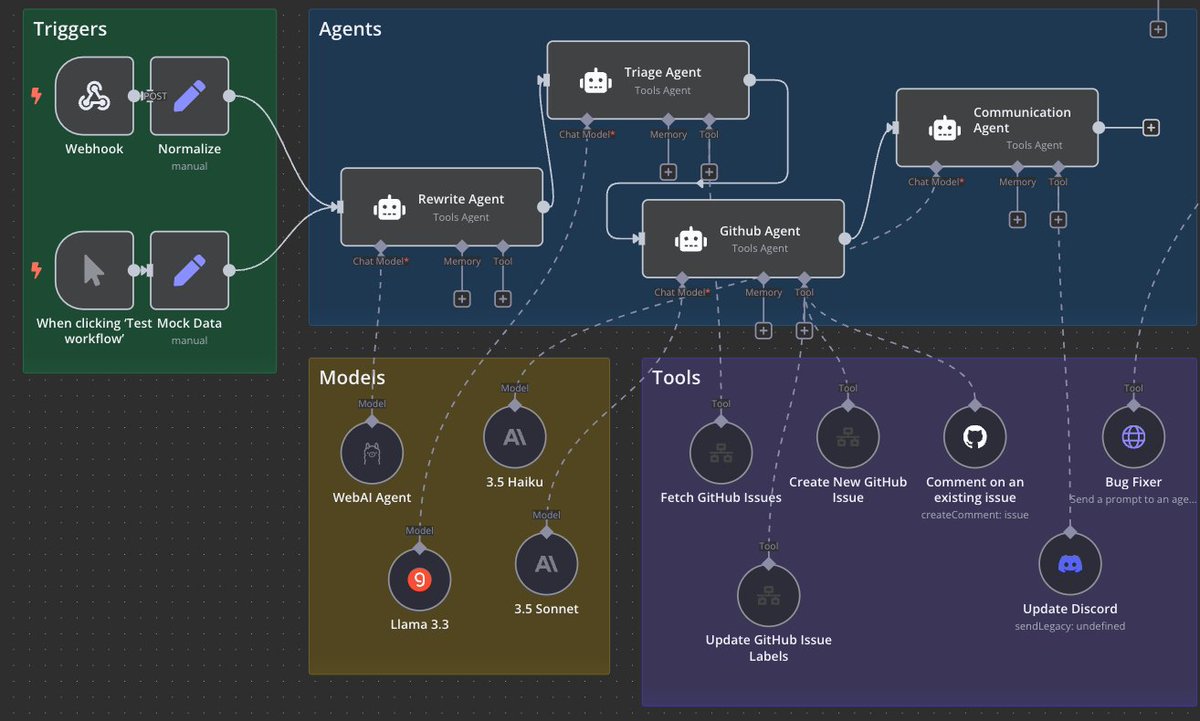
Task: Select the Webhook trigger node
Action: [x=94, y=96]
